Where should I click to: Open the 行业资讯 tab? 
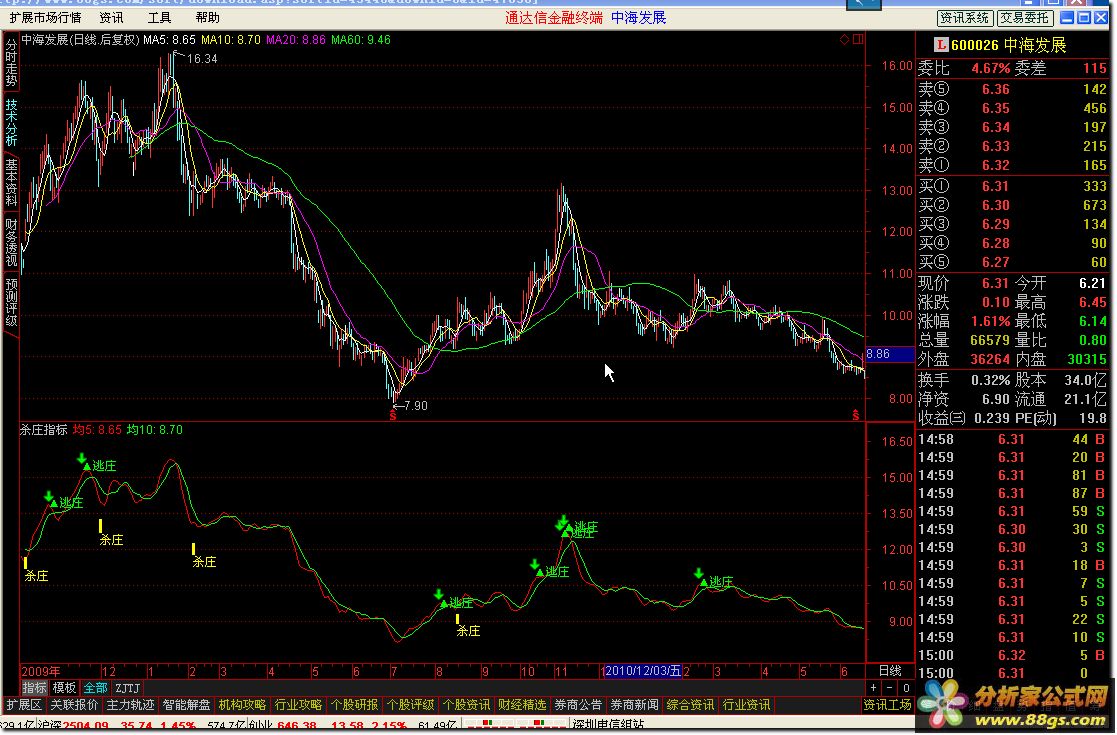[746, 705]
